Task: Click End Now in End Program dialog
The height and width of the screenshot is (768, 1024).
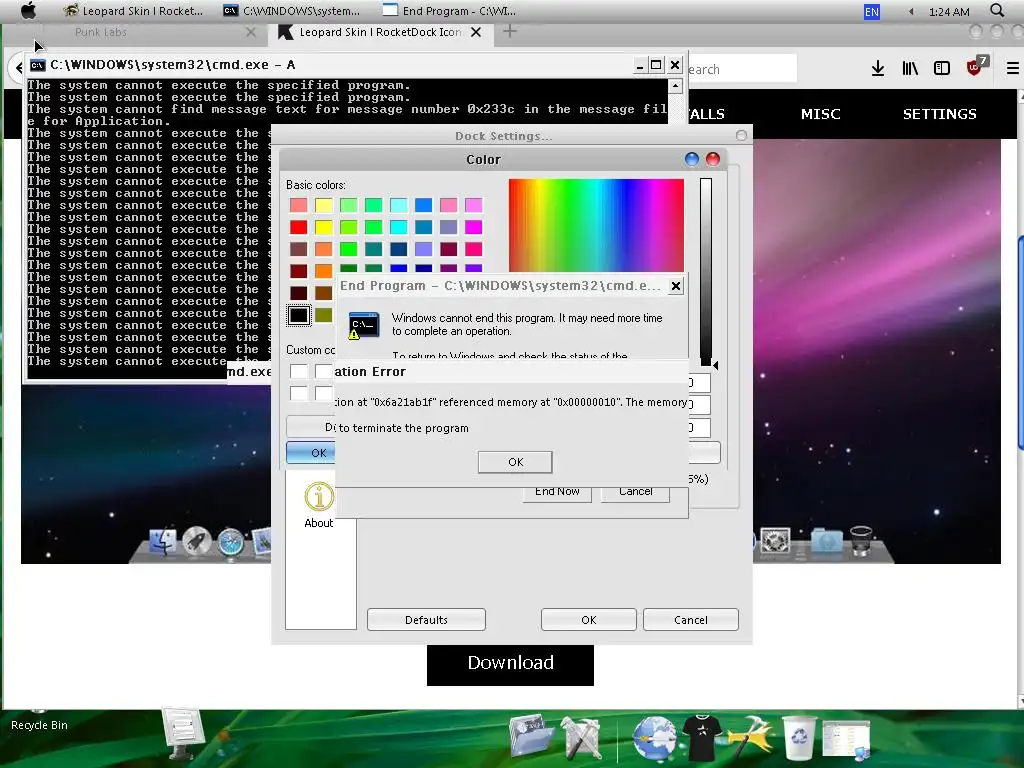Action: tap(557, 493)
